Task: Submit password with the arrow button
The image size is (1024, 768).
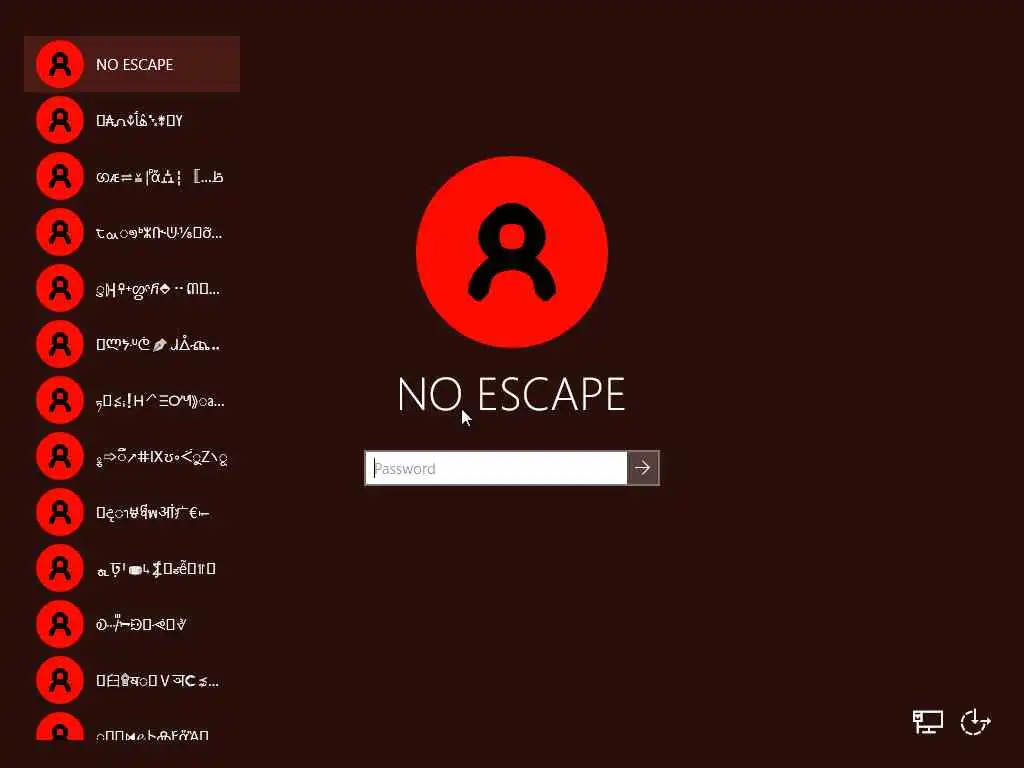Action: [x=643, y=468]
